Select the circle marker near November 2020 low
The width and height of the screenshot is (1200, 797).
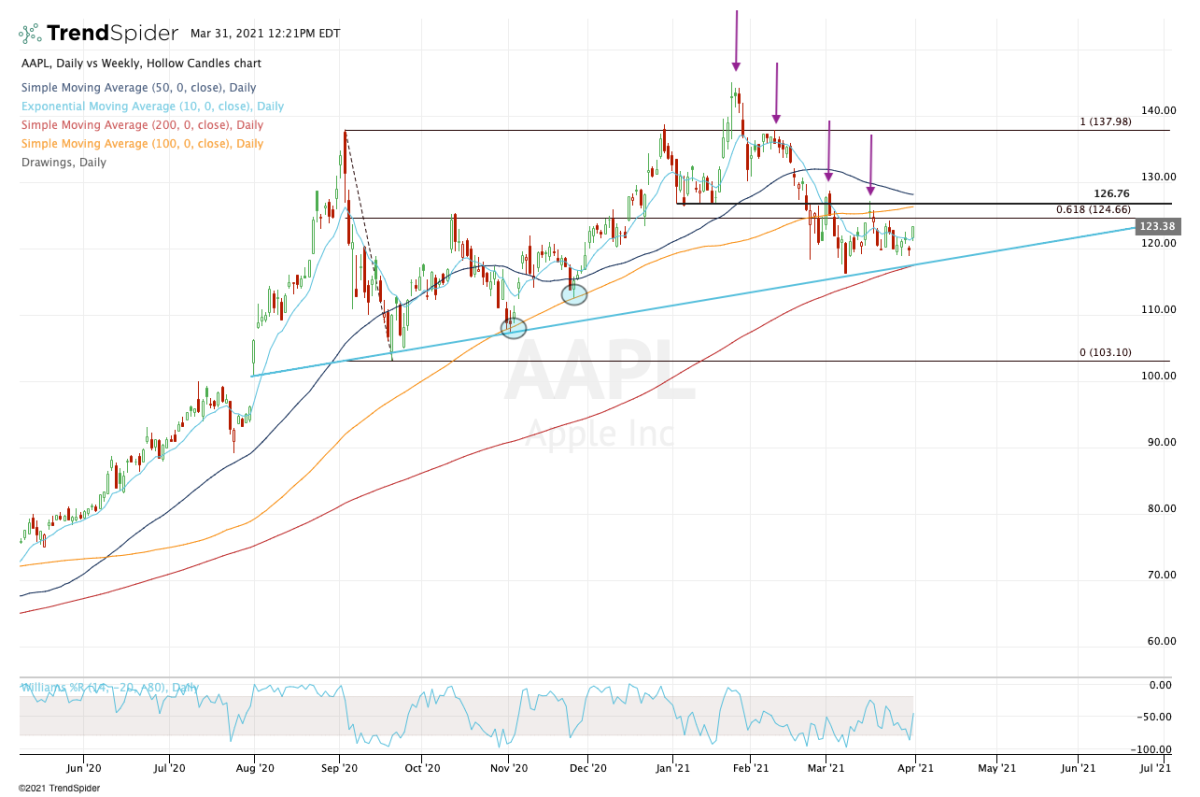pyautogui.click(x=513, y=328)
